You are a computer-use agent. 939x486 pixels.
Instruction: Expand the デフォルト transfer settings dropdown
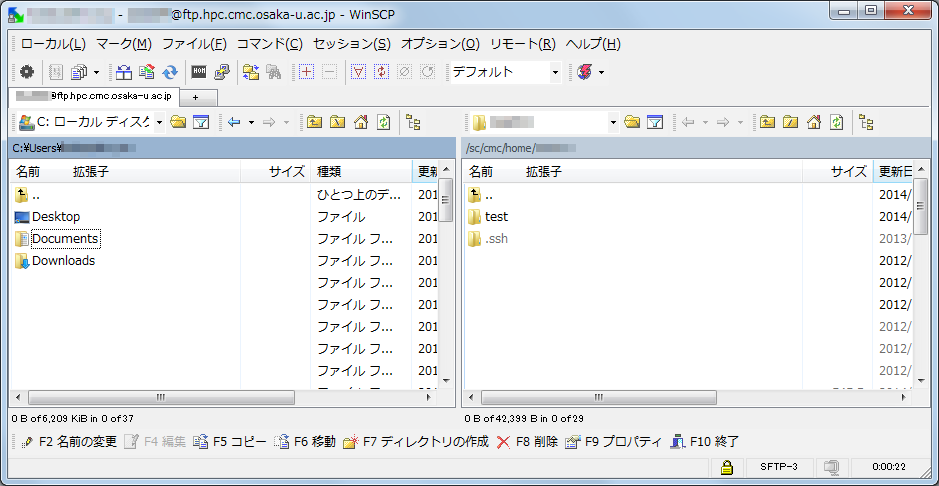point(555,72)
